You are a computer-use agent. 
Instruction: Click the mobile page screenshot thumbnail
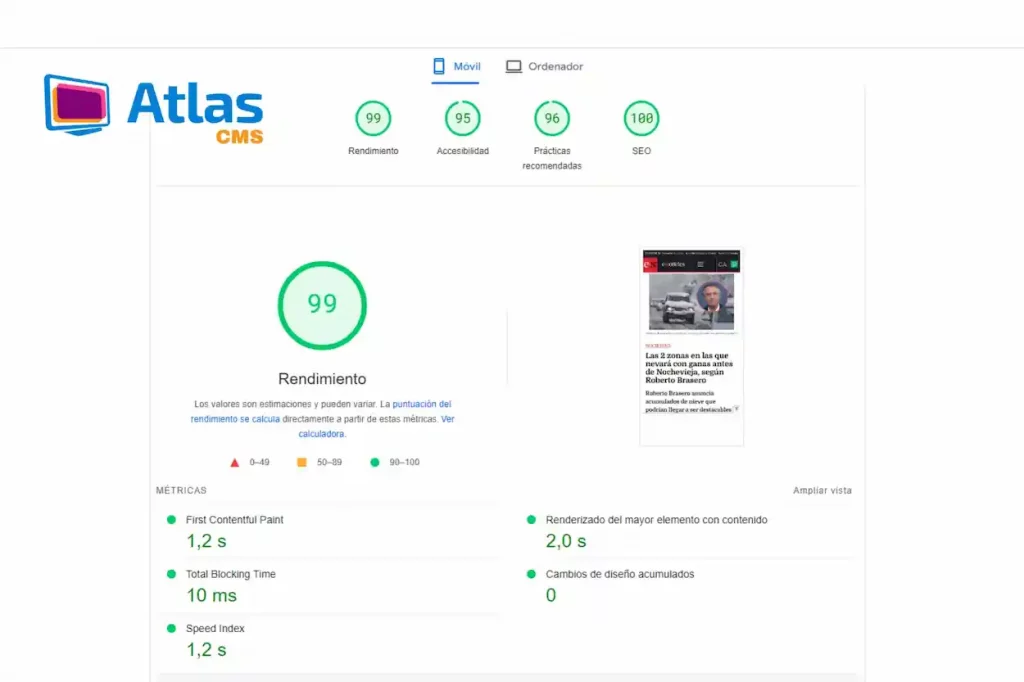click(691, 346)
